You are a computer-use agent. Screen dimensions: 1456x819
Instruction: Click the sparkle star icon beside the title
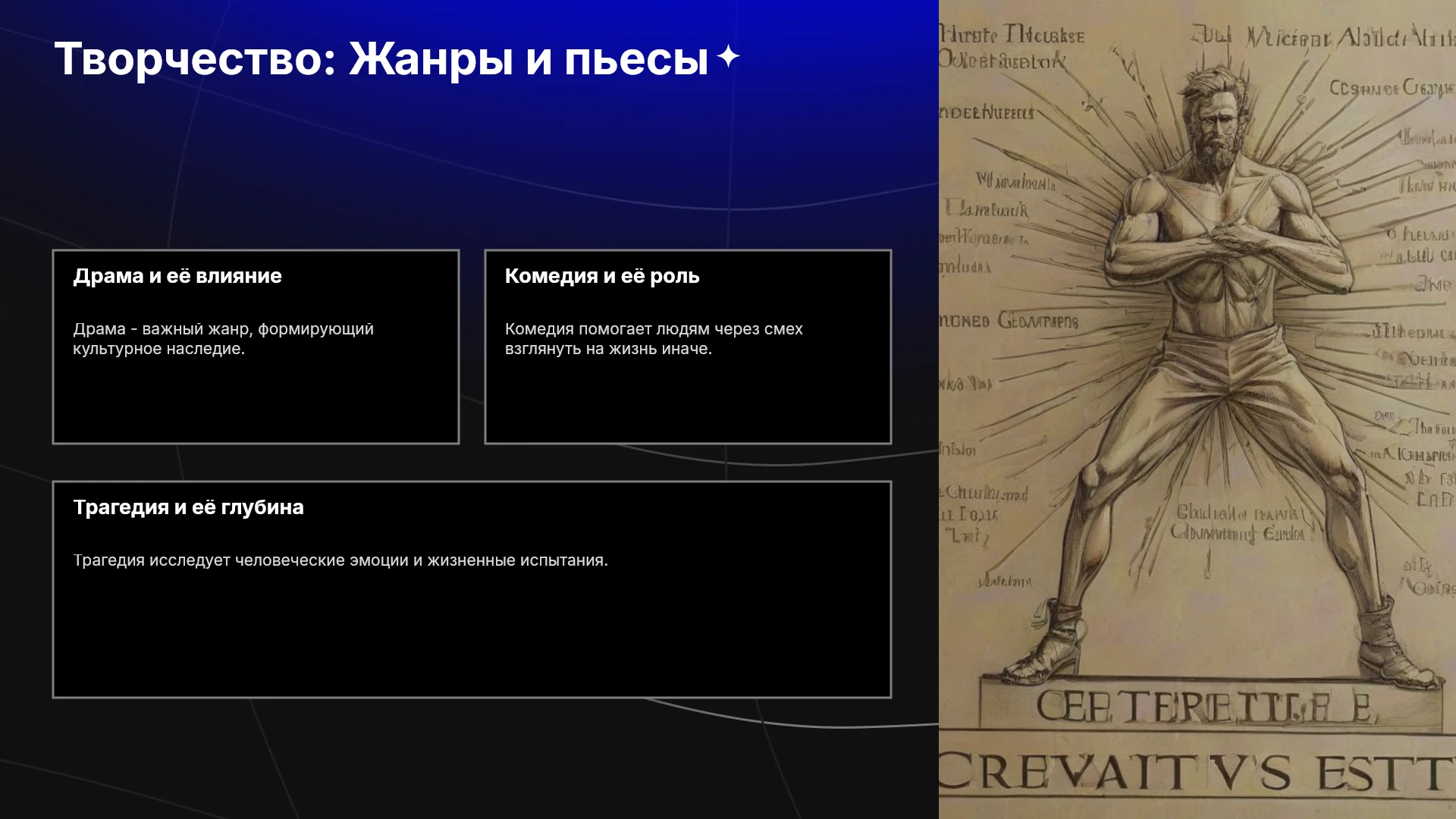click(728, 57)
